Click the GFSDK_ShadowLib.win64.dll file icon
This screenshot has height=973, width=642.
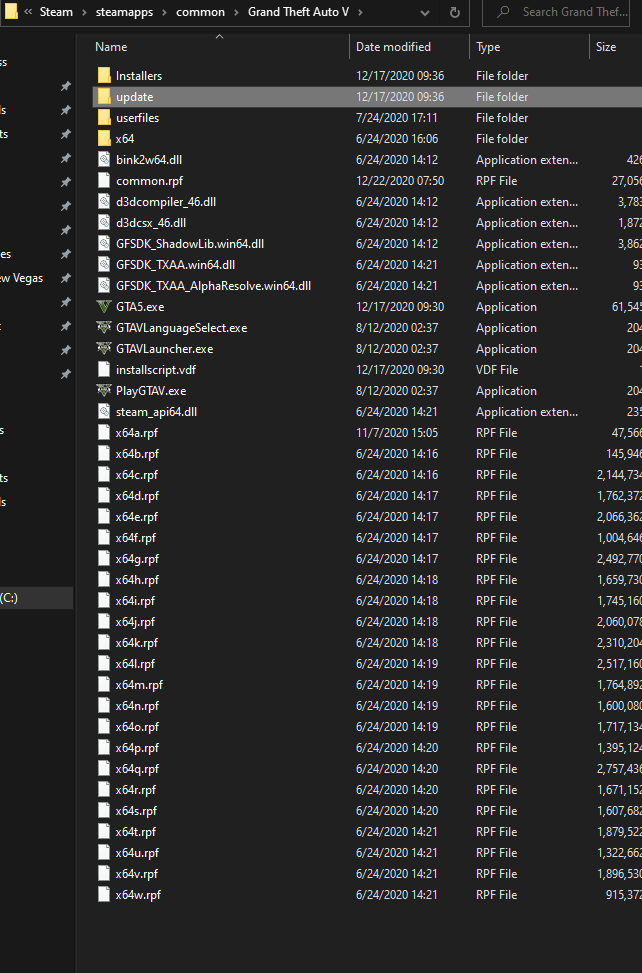pyautogui.click(x=104, y=244)
